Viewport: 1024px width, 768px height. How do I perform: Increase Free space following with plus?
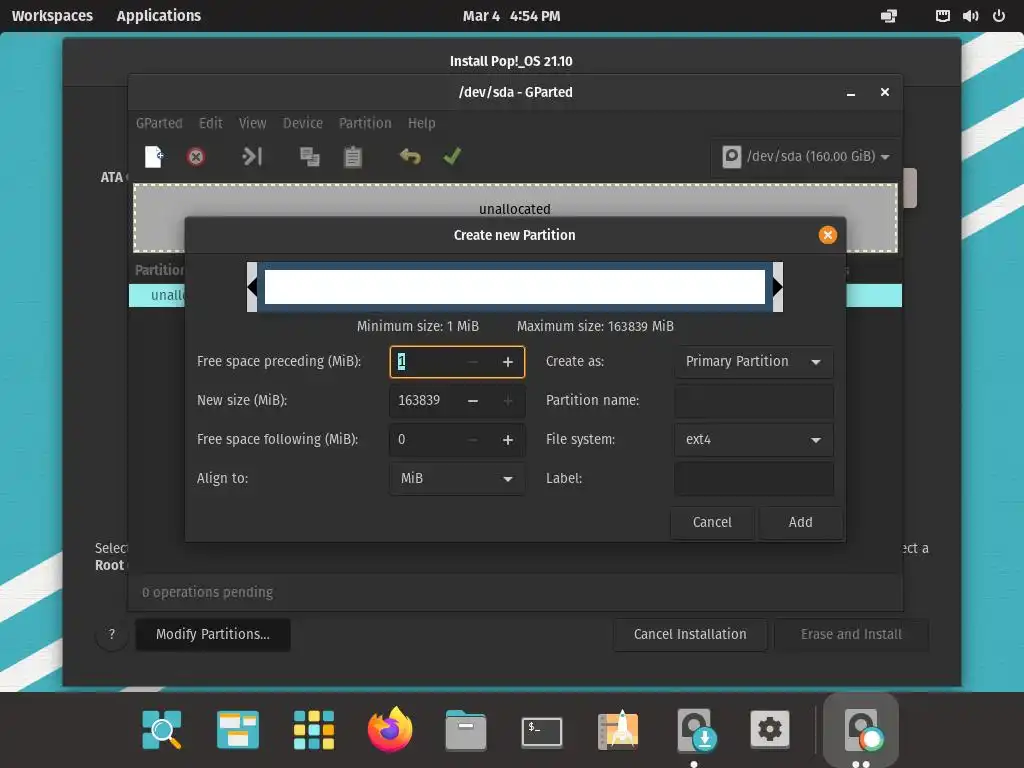507,440
